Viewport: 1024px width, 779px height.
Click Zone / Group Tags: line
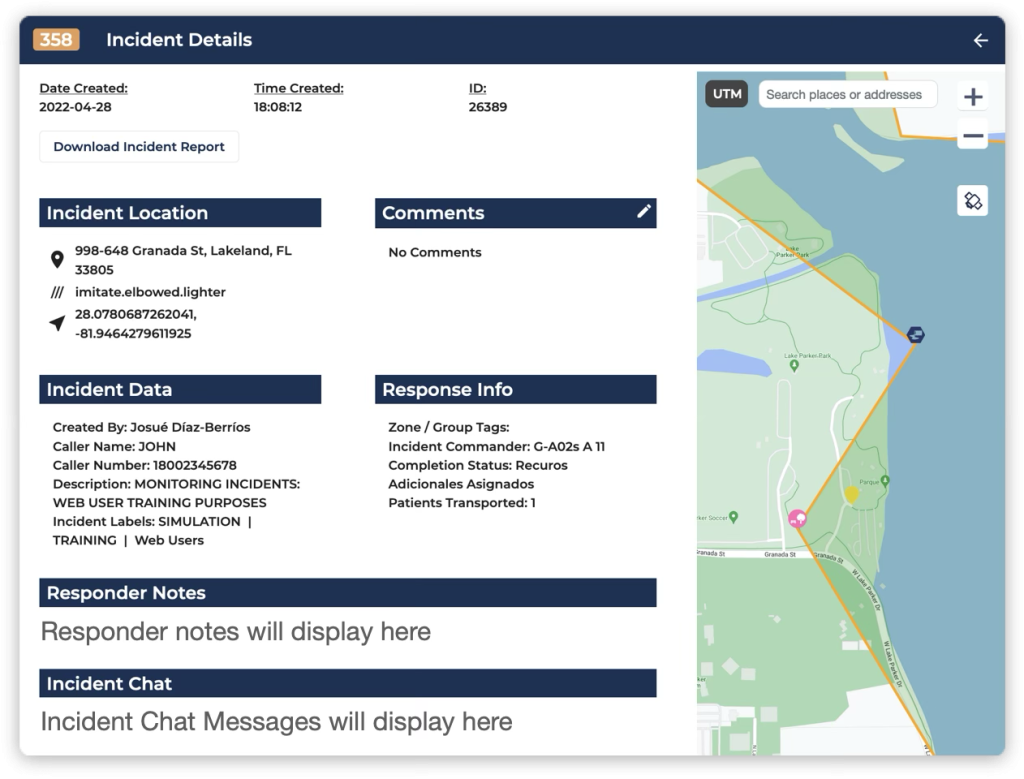(x=449, y=427)
